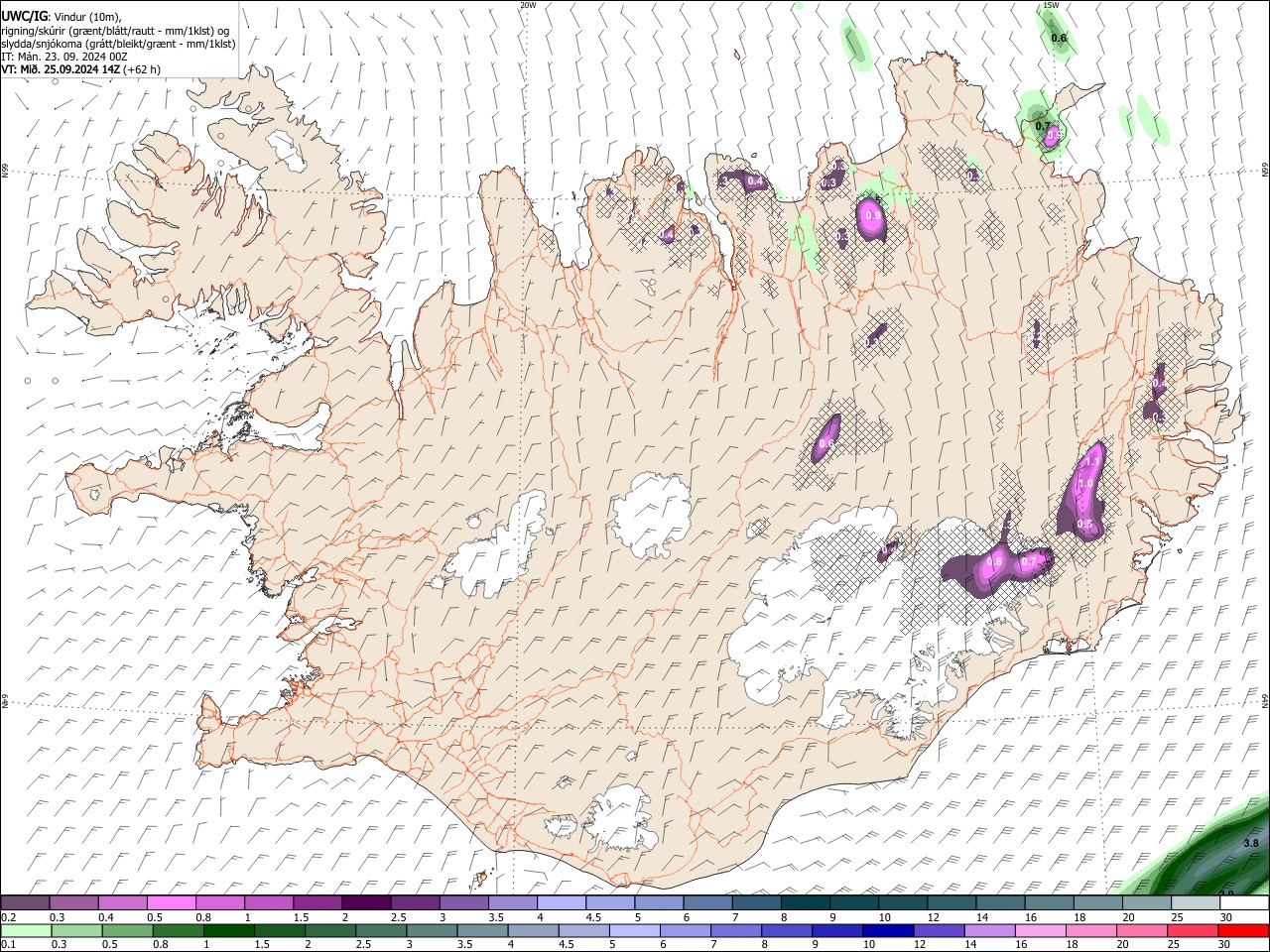Choose the bright red 30 swatch in lower legend row
Viewport: 1270px width, 952px height.
[x=1243, y=931]
